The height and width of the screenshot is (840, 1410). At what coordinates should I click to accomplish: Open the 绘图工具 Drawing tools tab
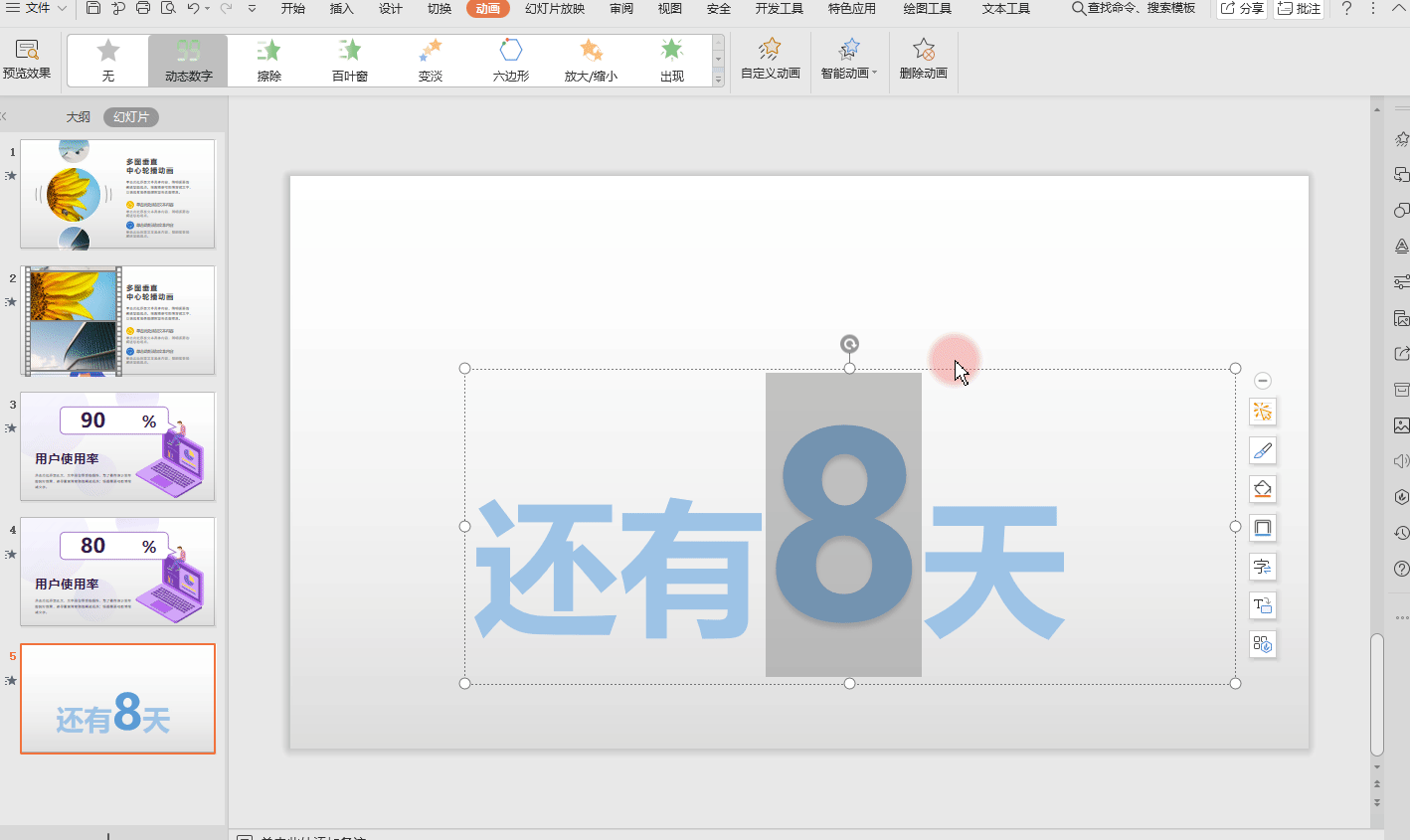(928, 8)
